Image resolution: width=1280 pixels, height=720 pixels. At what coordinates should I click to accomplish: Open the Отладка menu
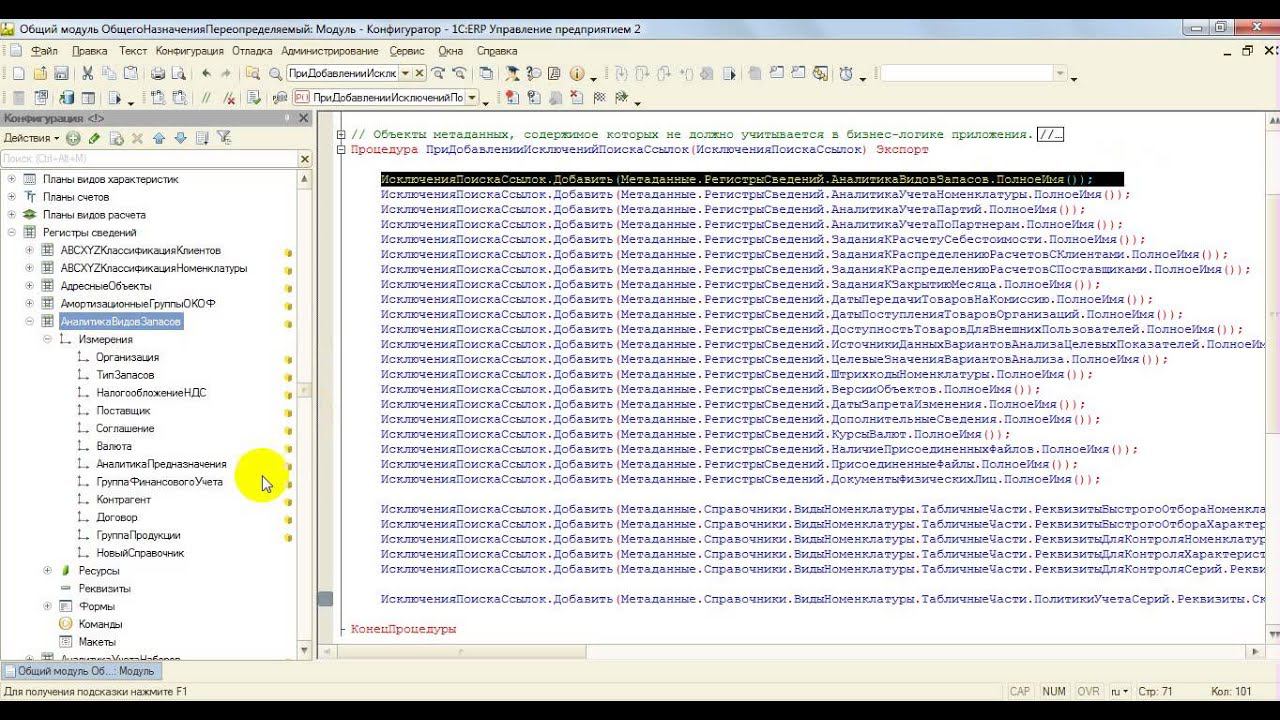click(x=252, y=51)
